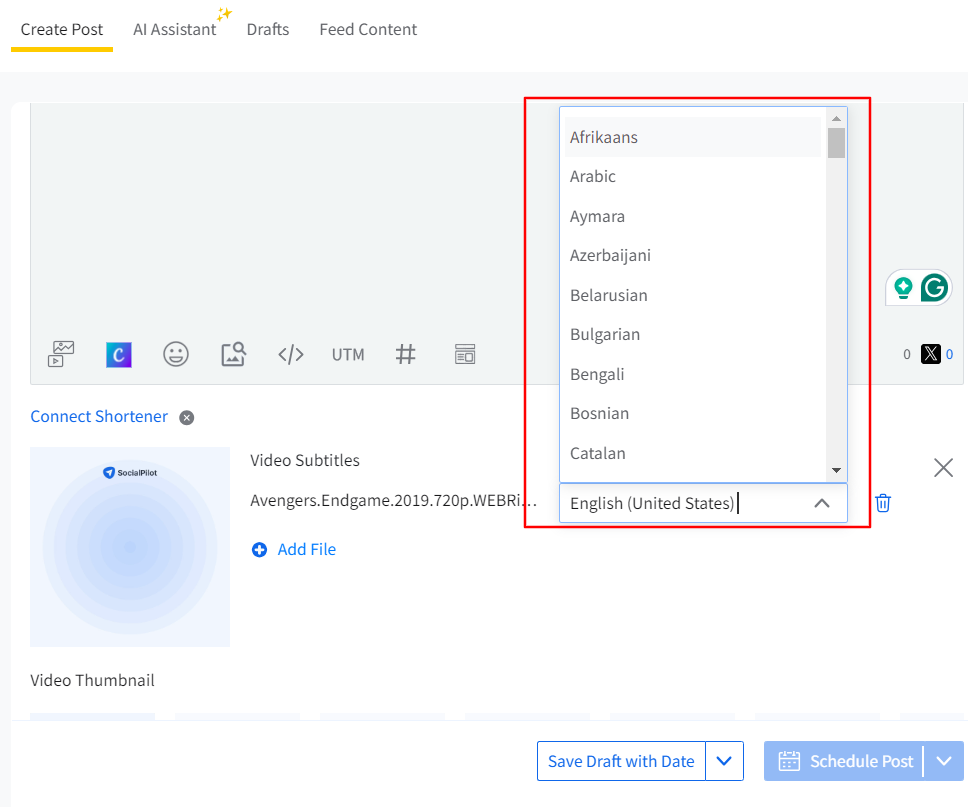Click the Grammarly icon in editor
Image resolution: width=968 pixels, height=807 pixels.
click(934, 288)
